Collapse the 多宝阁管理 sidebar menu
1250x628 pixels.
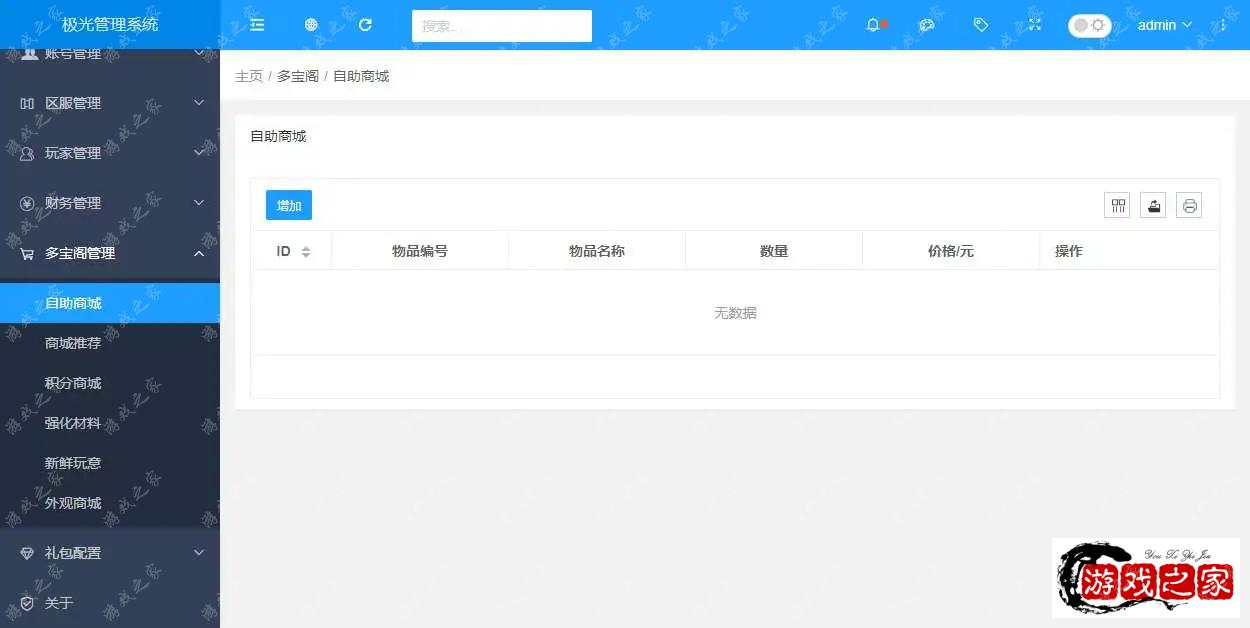click(110, 253)
